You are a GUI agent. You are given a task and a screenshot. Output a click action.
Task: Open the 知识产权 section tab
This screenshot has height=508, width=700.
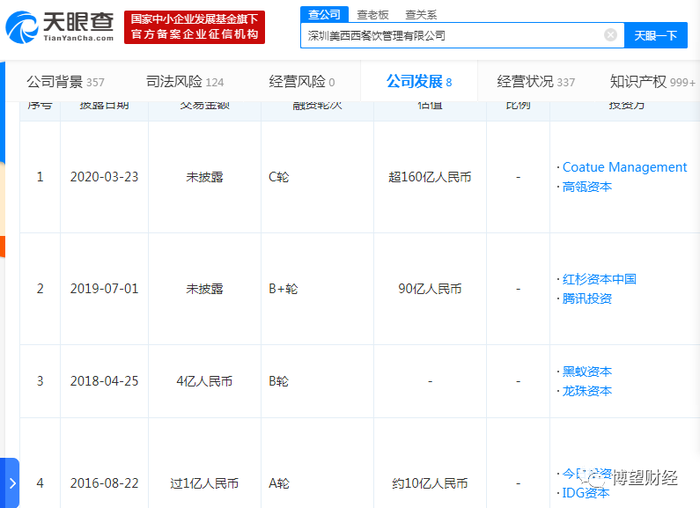click(x=653, y=82)
